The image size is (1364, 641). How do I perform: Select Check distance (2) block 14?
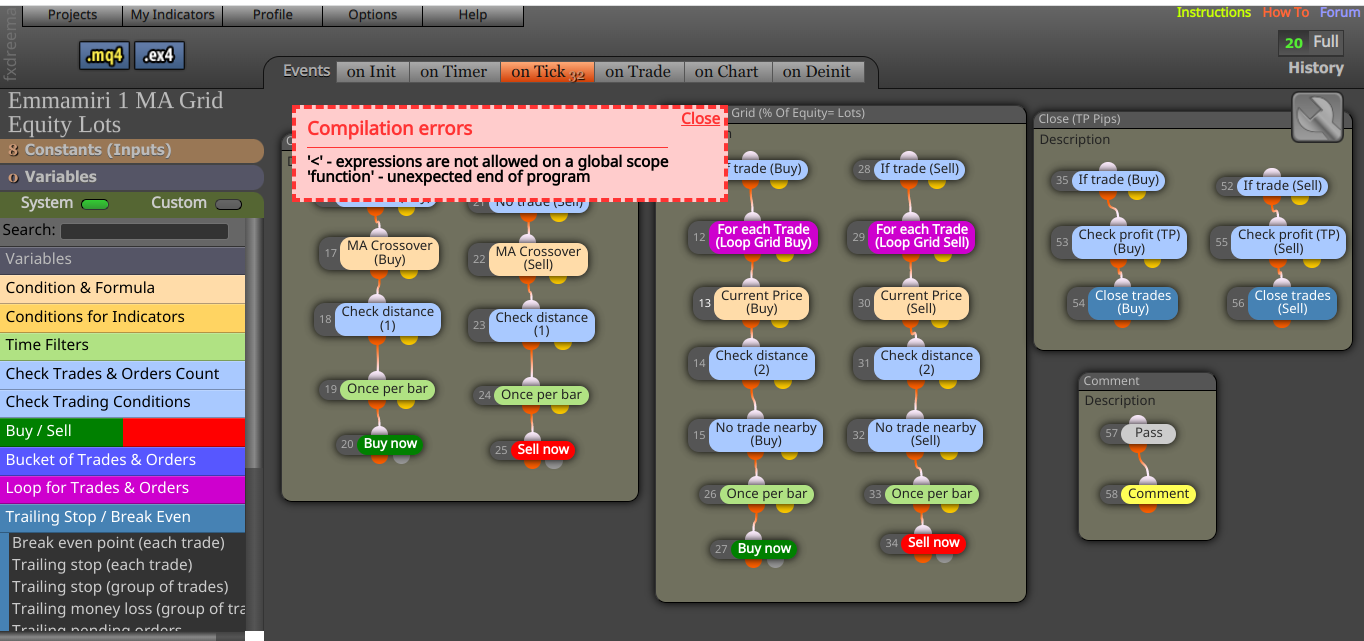pyautogui.click(x=762, y=362)
